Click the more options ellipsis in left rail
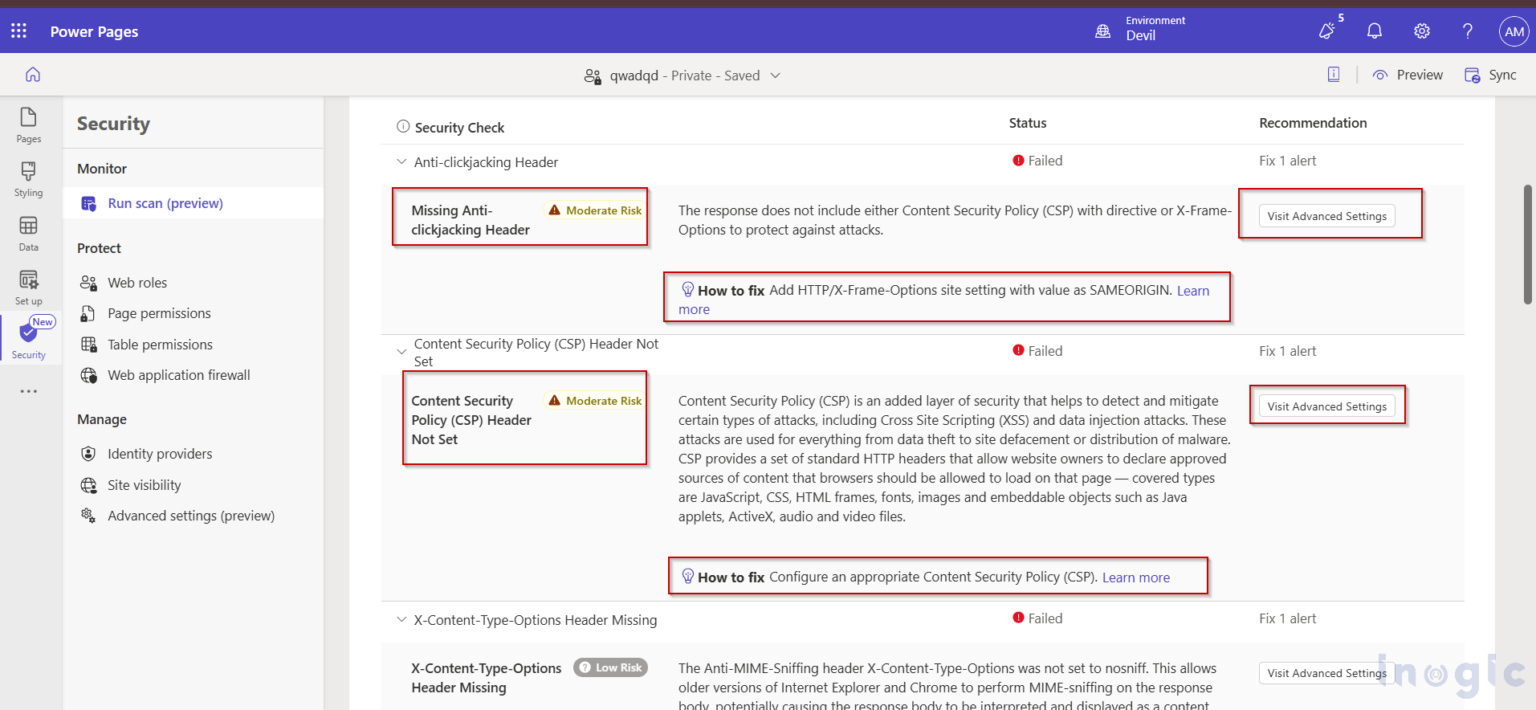 (28, 391)
